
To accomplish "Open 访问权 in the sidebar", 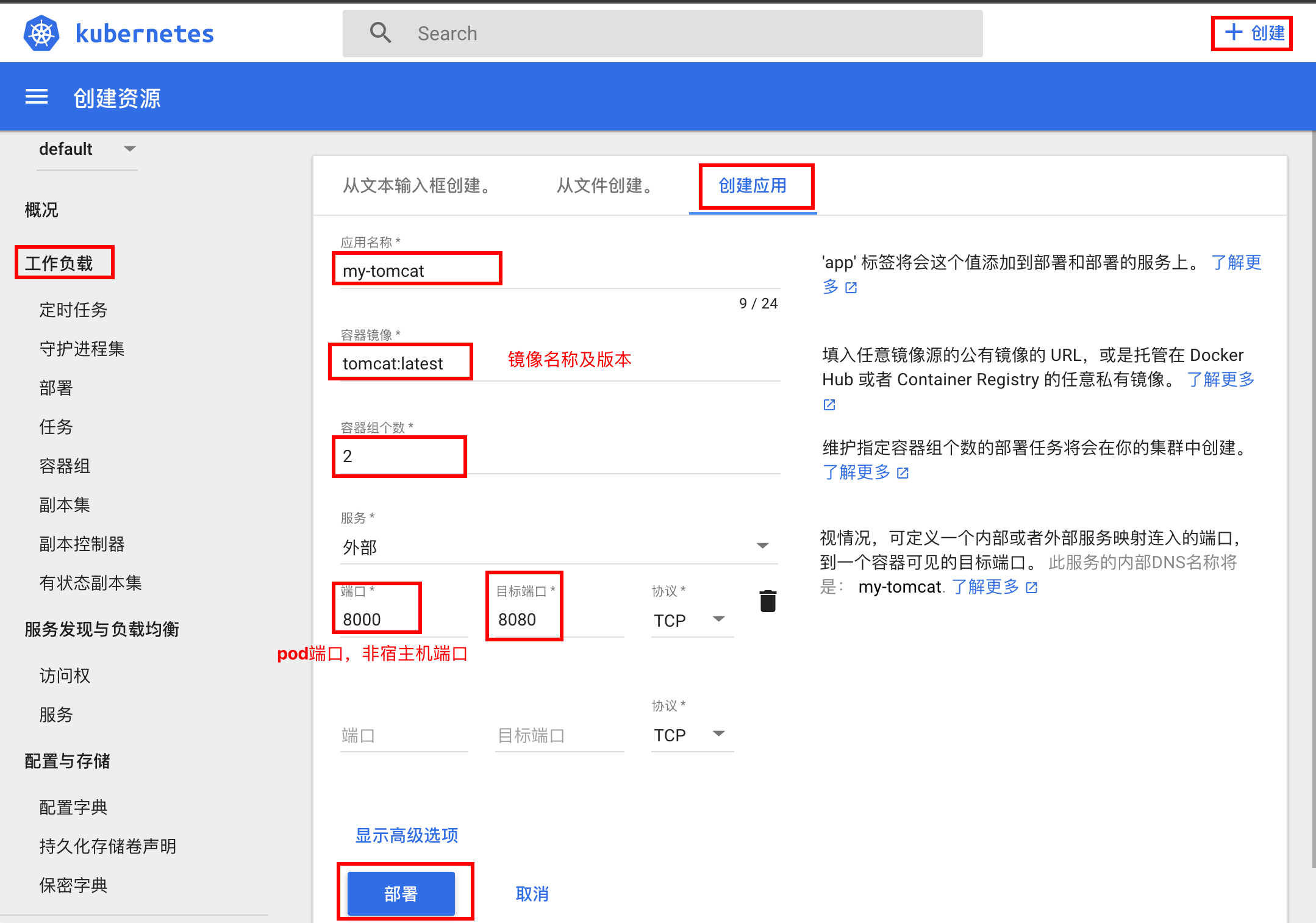I will [x=65, y=675].
